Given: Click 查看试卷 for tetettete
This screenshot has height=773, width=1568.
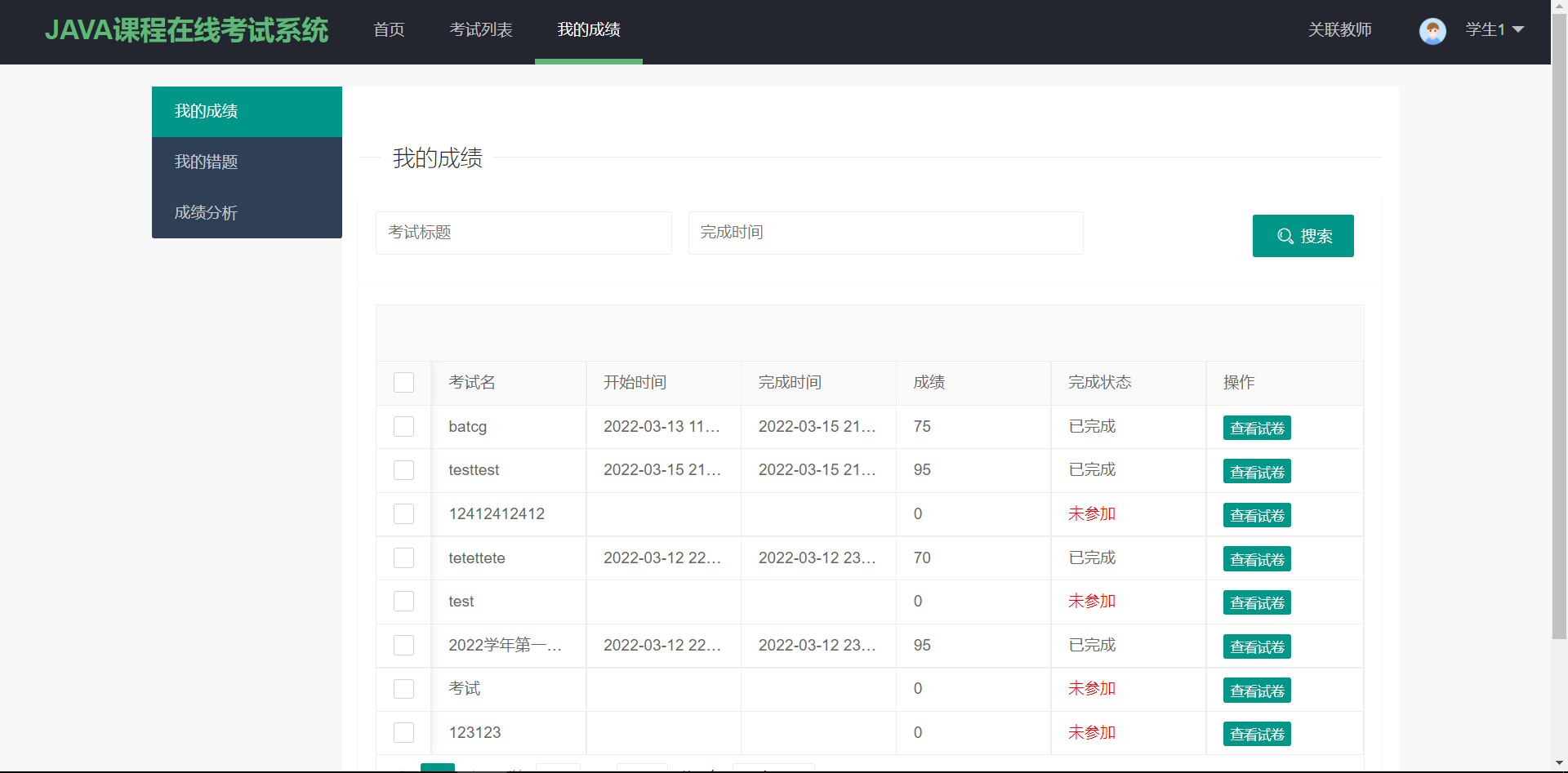Looking at the screenshot, I should coord(1257,559).
